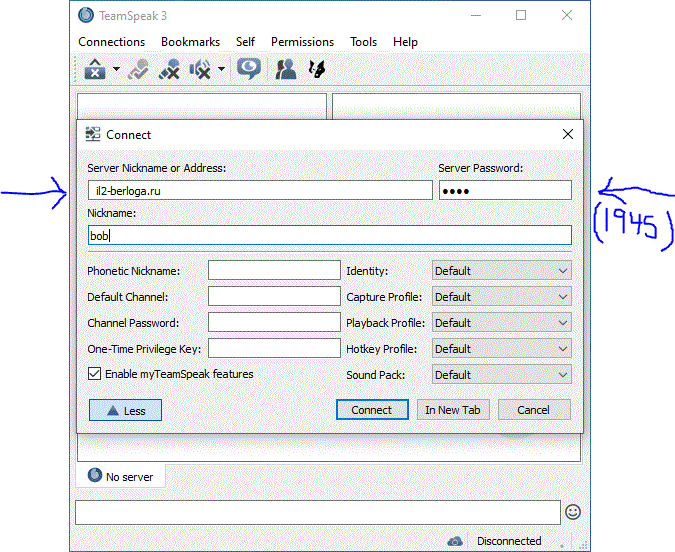This screenshot has height=552, width=675.
Task: Open the Bookmarks menu
Action: pos(190,42)
